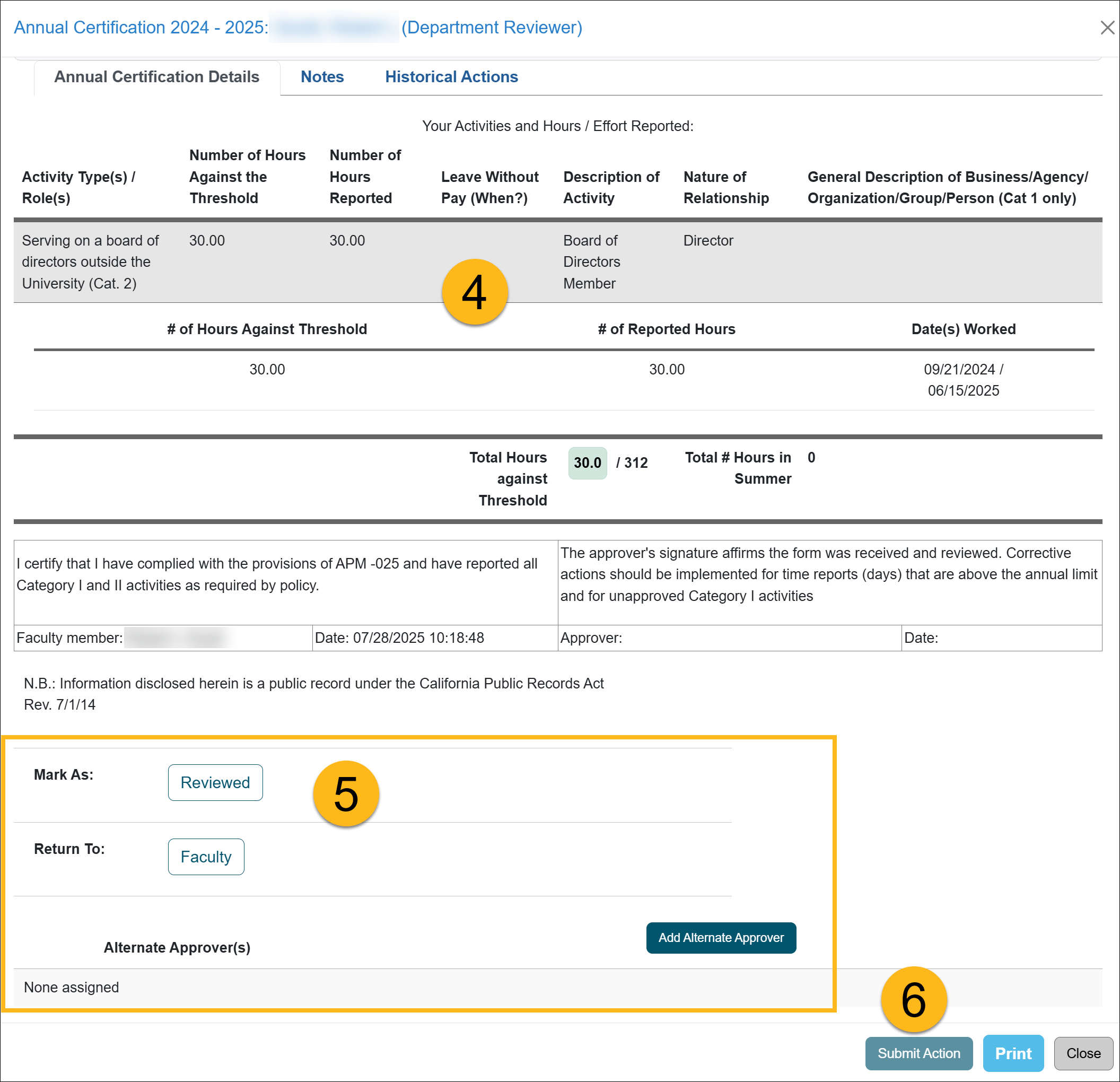1120x1082 pixels.
Task: Click the Add Alternate Approver button
Action: [x=721, y=937]
